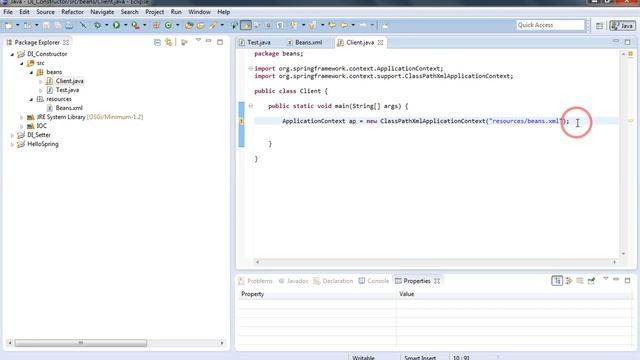Open the Refactor menu

[x=72, y=12]
